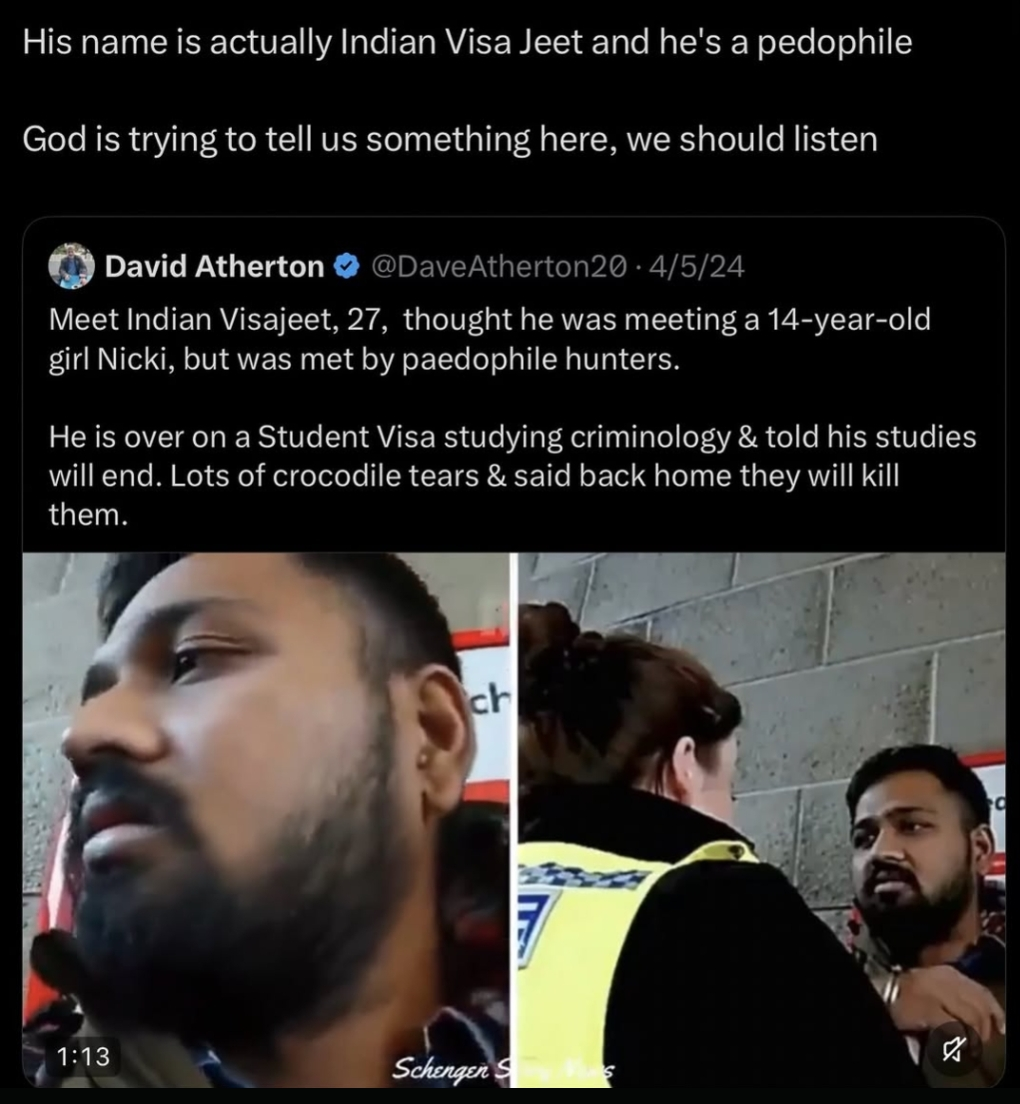The width and height of the screenshot is (1020, 1104).
Task: Unmute the video using the speaker icon
Action: 953,1050
